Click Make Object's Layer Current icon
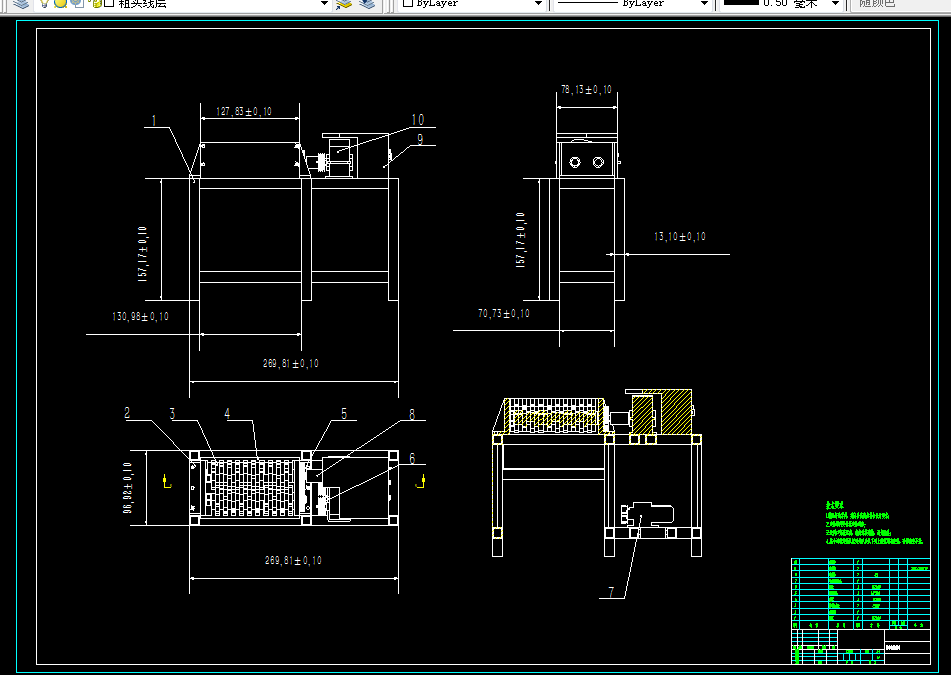Viewport: 951px width, 675px height. click(344, 4)
